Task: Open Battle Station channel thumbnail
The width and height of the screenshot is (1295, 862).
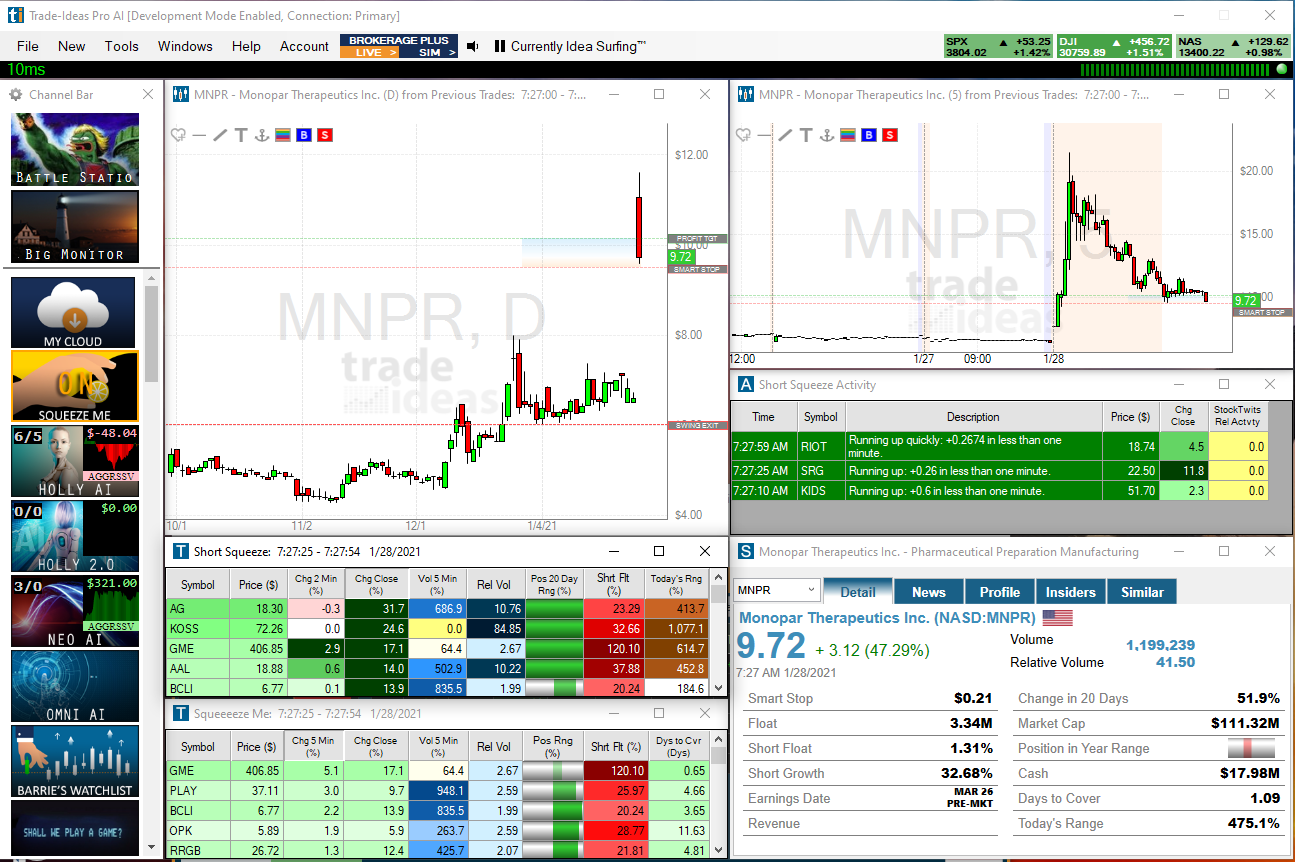Action: tap(75, 149)
